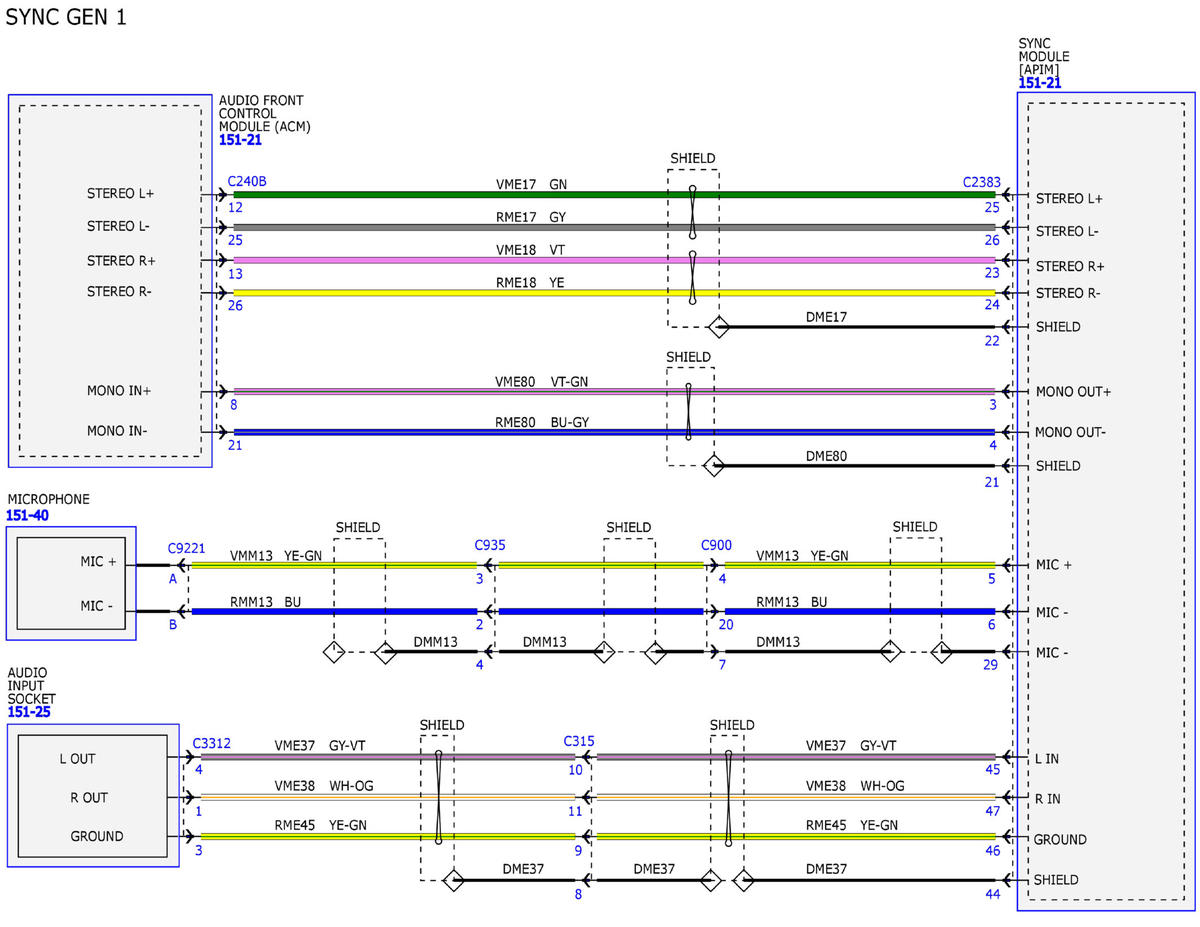Select the L IN terminal on the SYNC module
The width and height of the screenshot is (1200, 927).
click(1046, 759)
